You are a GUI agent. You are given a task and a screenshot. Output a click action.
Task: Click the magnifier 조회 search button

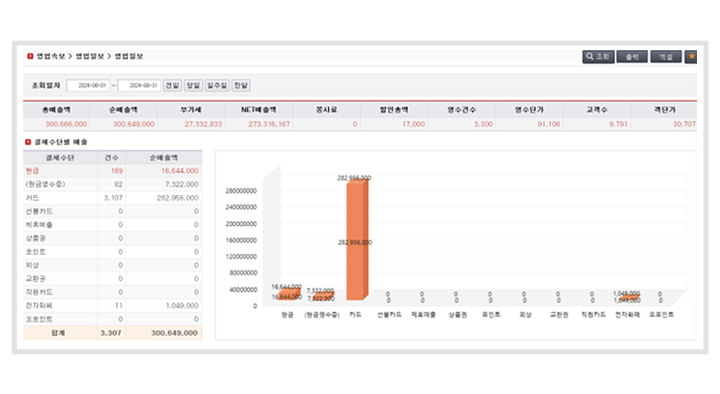[598, 56]
